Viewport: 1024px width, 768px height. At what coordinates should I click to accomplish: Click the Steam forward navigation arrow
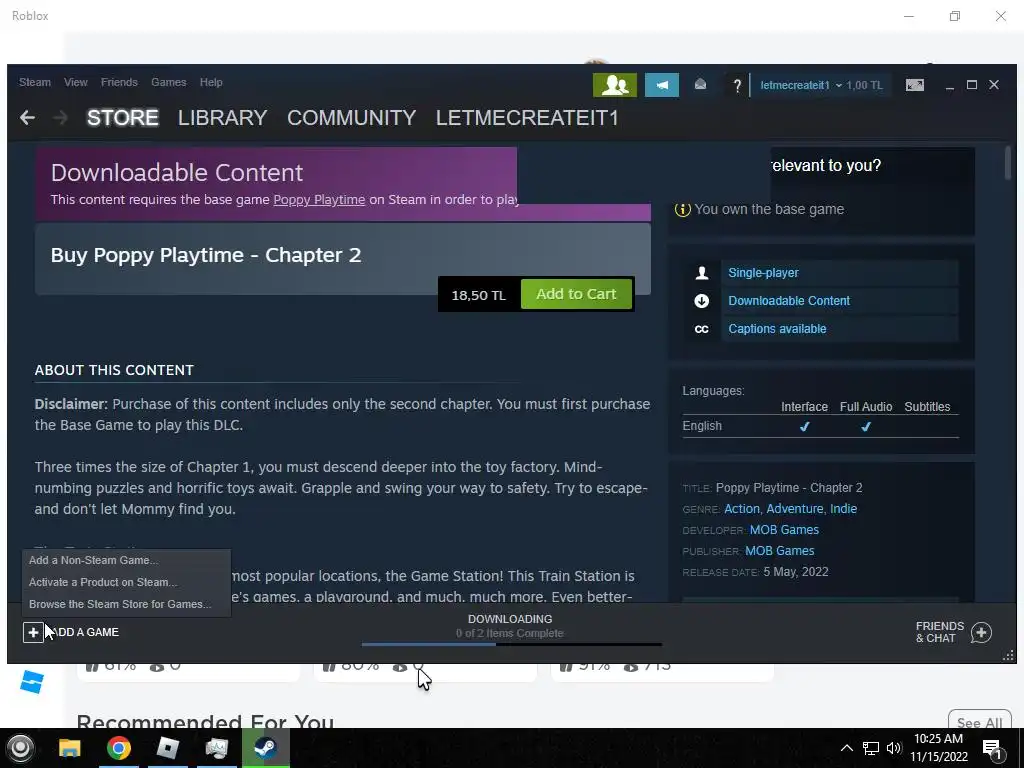pos(60,118)
